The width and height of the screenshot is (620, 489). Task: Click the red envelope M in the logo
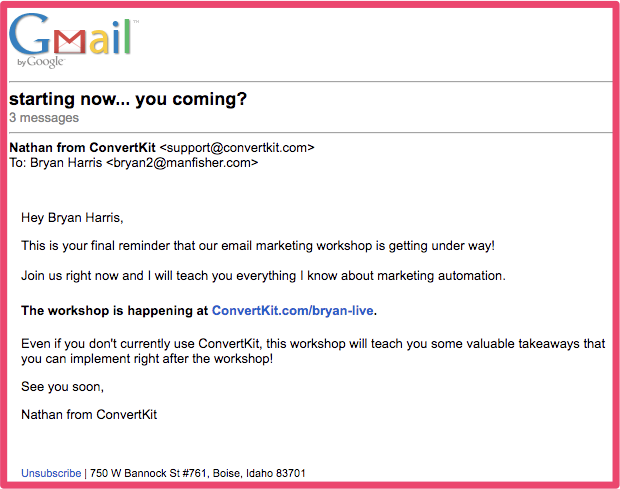click(x=70, y=42)
